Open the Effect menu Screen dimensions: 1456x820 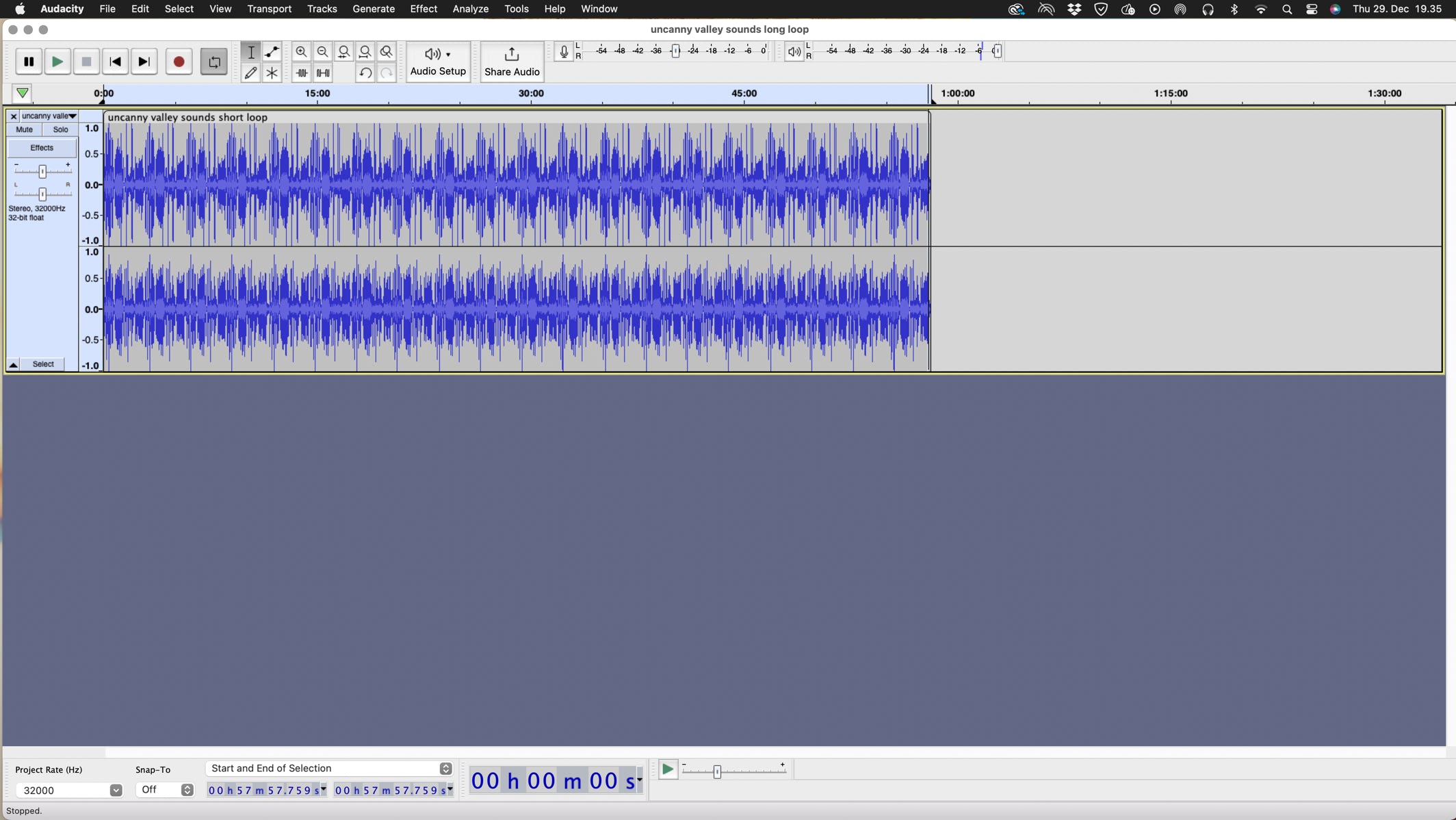pos(423,9)
